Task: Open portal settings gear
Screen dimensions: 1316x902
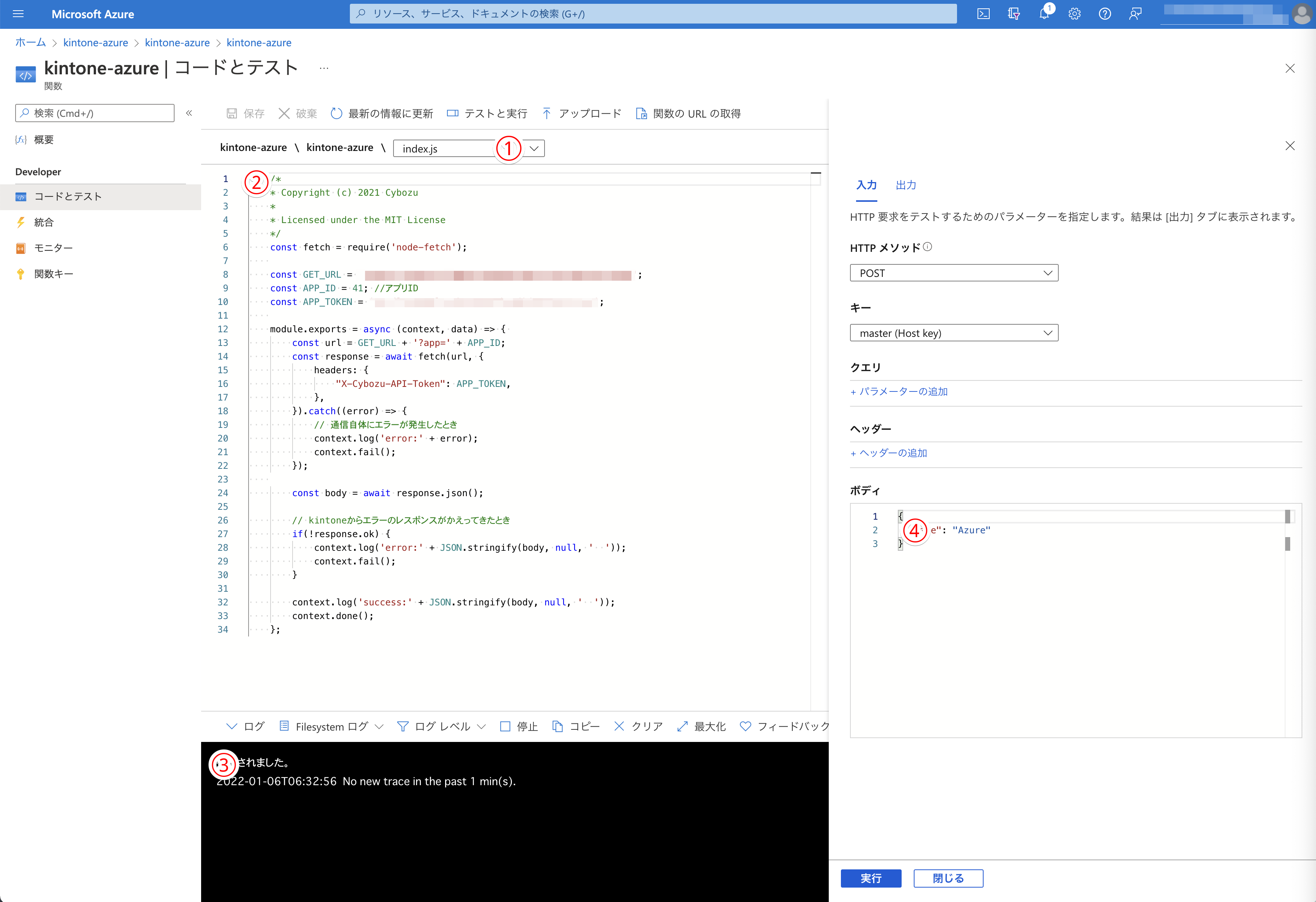Action: coord(1074,14)
